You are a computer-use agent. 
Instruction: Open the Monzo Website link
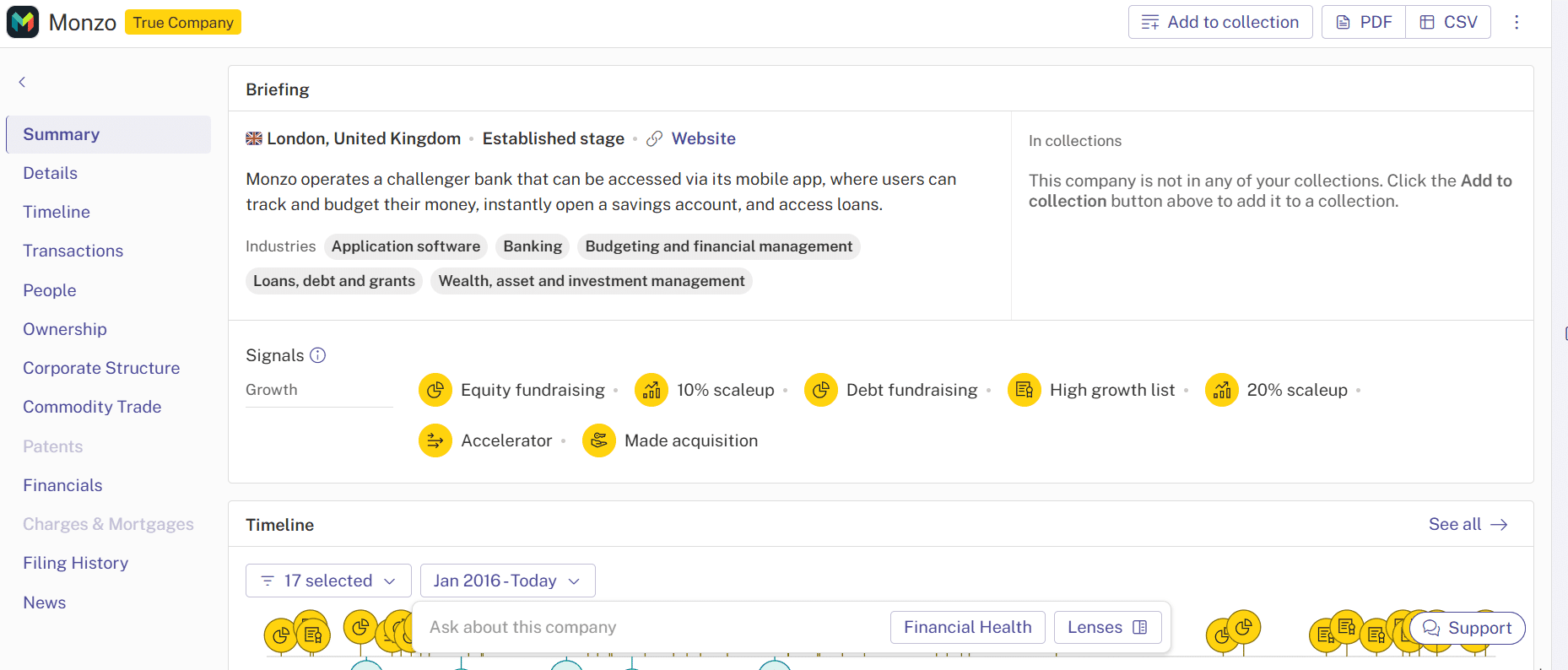[704, 138]
